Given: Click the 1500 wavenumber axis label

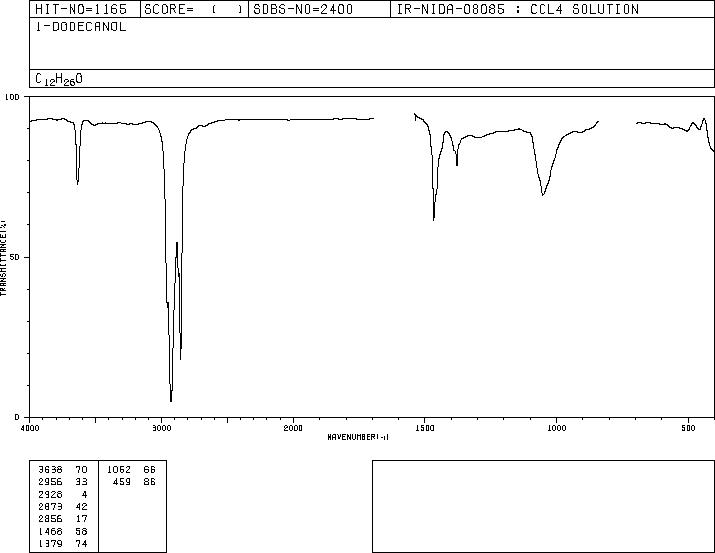Looking at the screenshot, I should (x=425, y=428).
